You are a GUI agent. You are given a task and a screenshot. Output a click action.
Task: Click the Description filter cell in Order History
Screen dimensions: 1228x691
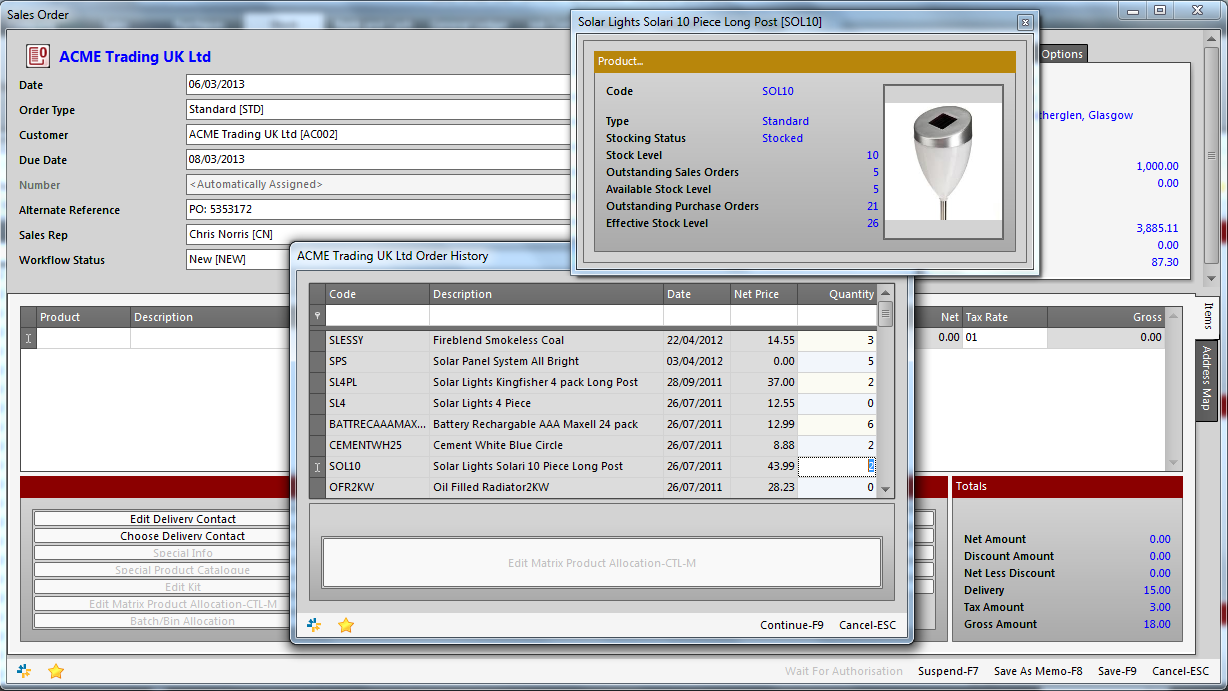tap(547, 315)
